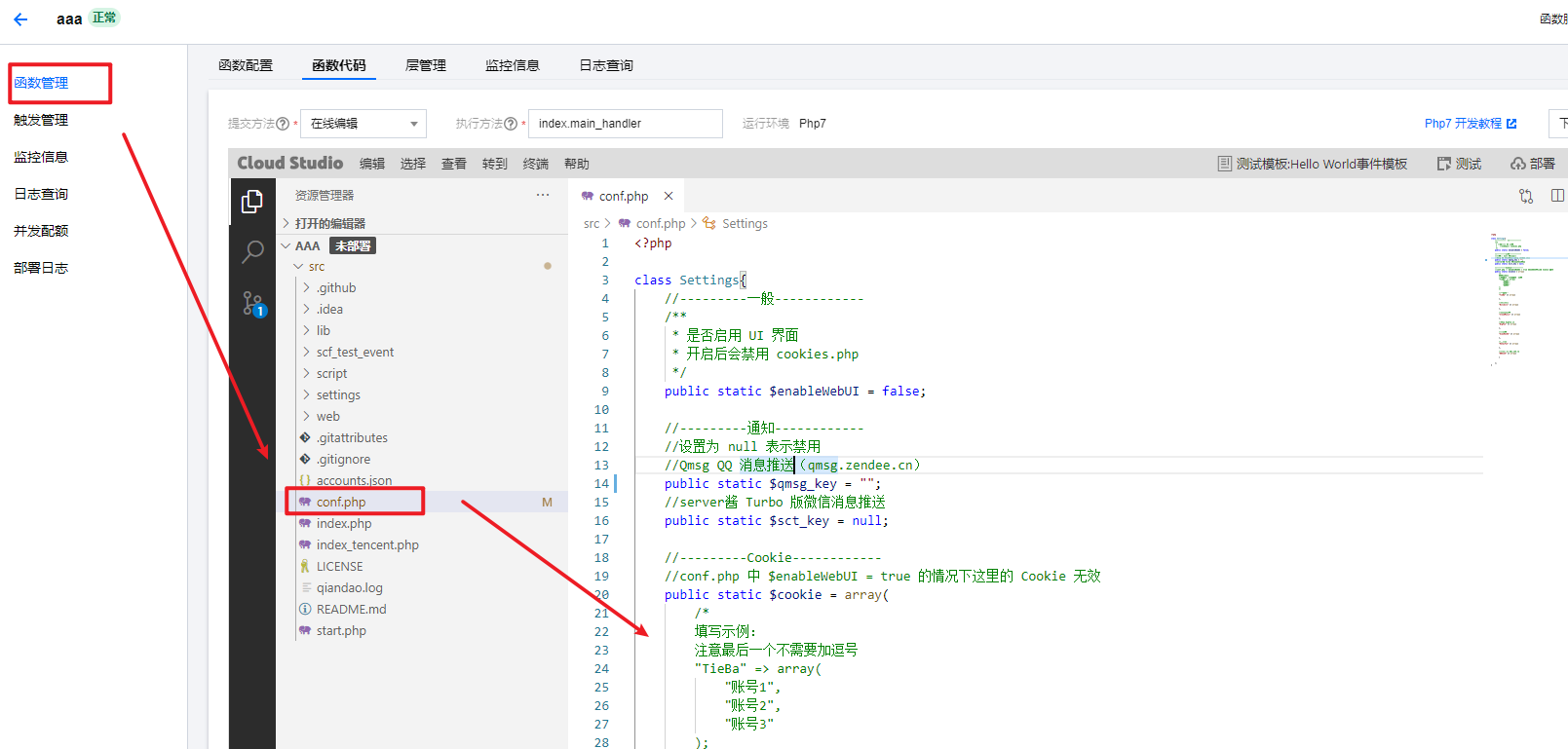Screen dimensions: 1568x749
Task: Close the conf.php editor tab
Action: tap(669, 196)
